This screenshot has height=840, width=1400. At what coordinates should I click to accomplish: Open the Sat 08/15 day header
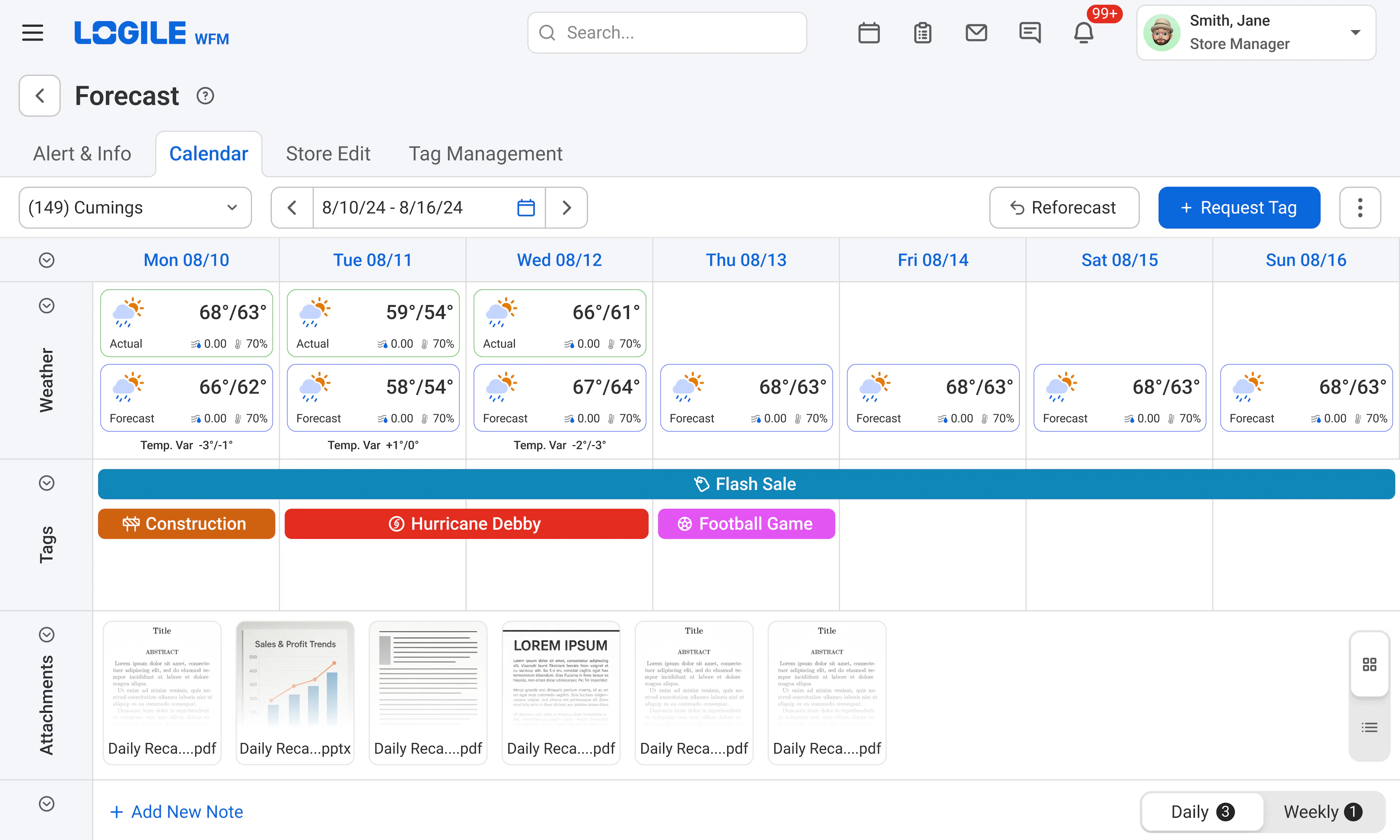(1119, 260)
